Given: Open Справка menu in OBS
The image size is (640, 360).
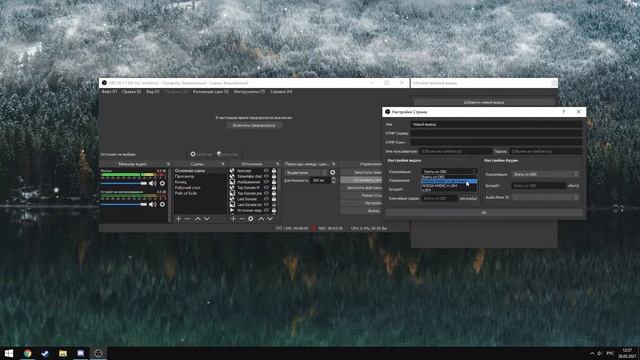Looking at the screenshot, I should tap(281, 92).
